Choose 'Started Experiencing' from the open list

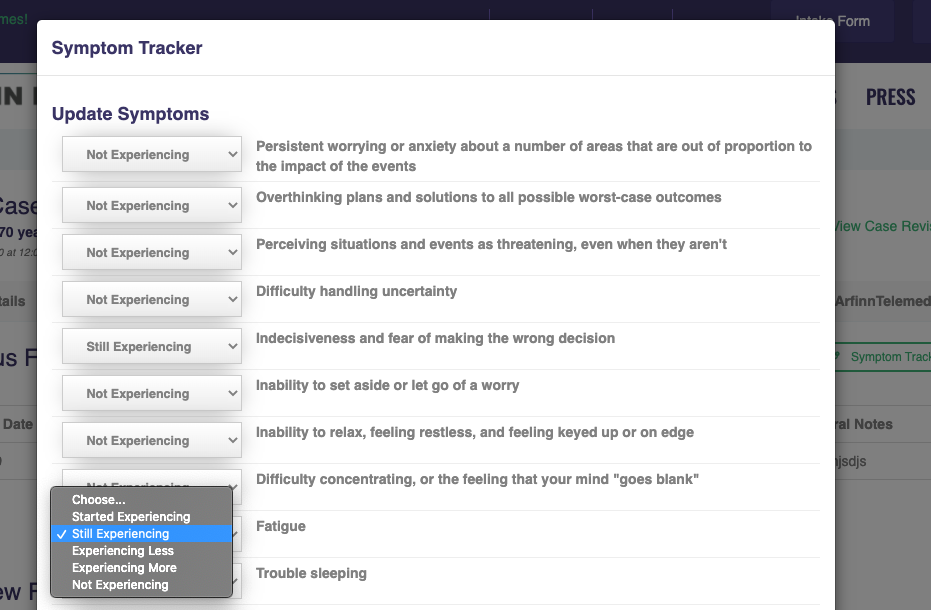[x=131, y=517]
